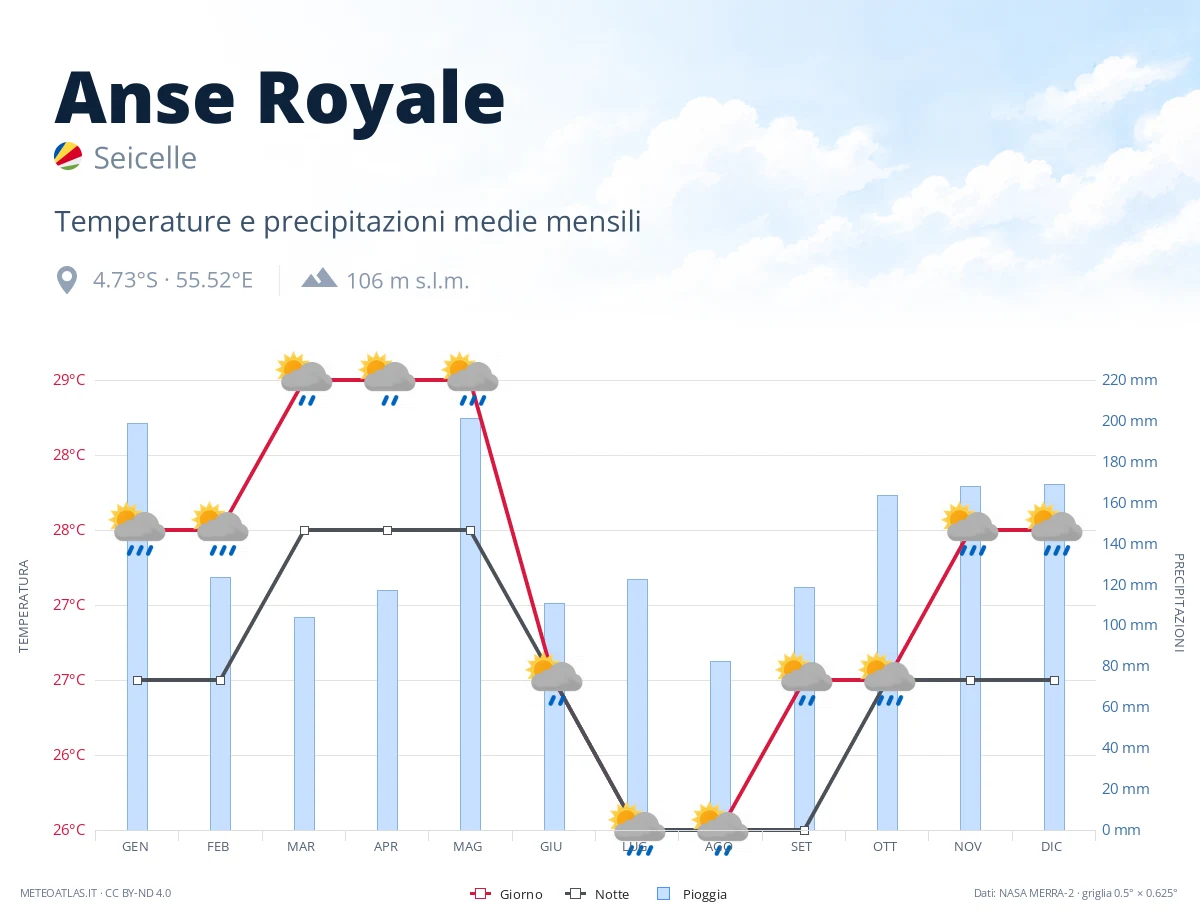Image resolution: width=1200 pixels, height=920 pixels.
Task: Click the GEN month label
Action: (135, 846)
